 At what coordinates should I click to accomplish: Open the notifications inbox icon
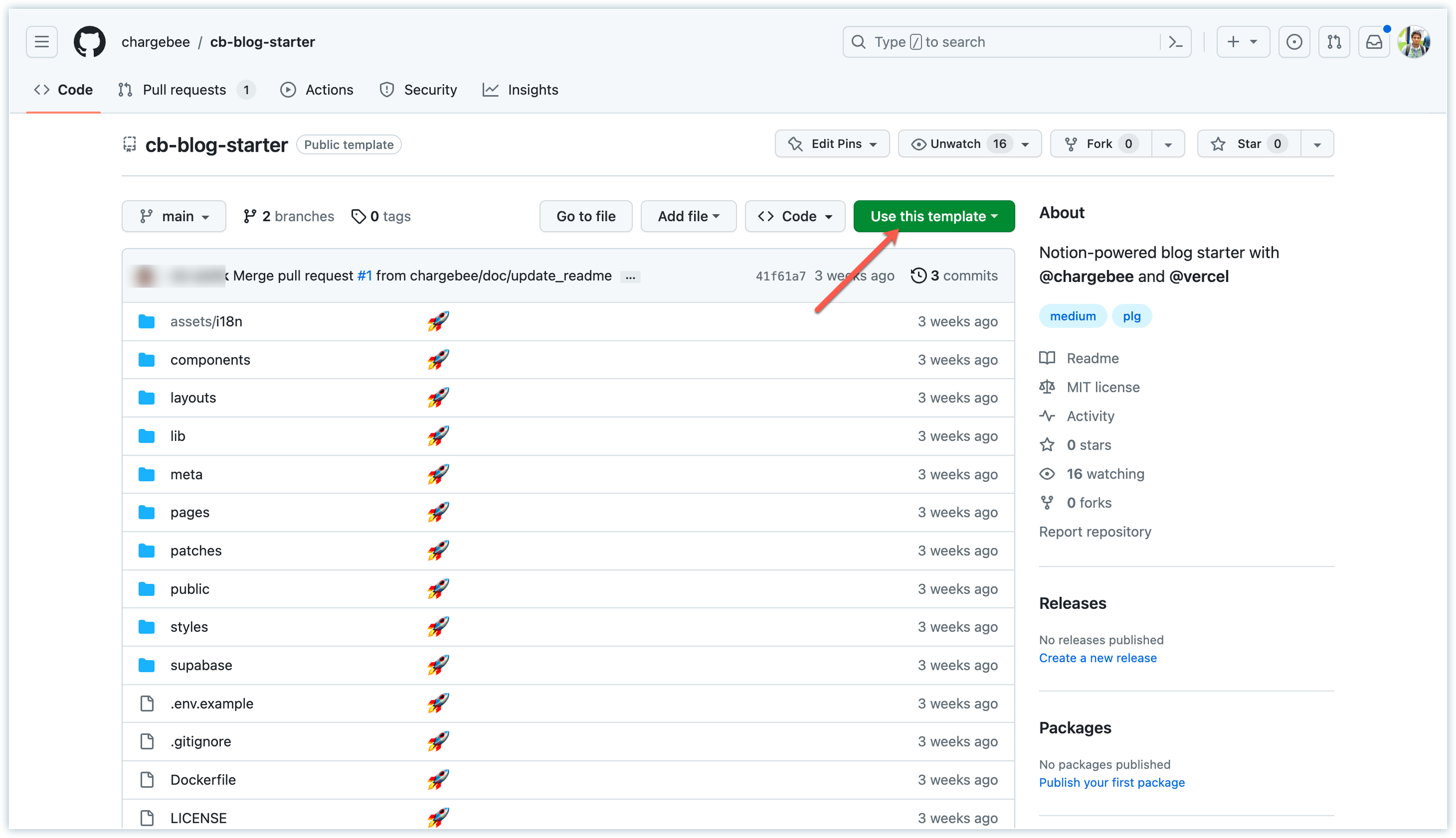[x=1374, y=41]
